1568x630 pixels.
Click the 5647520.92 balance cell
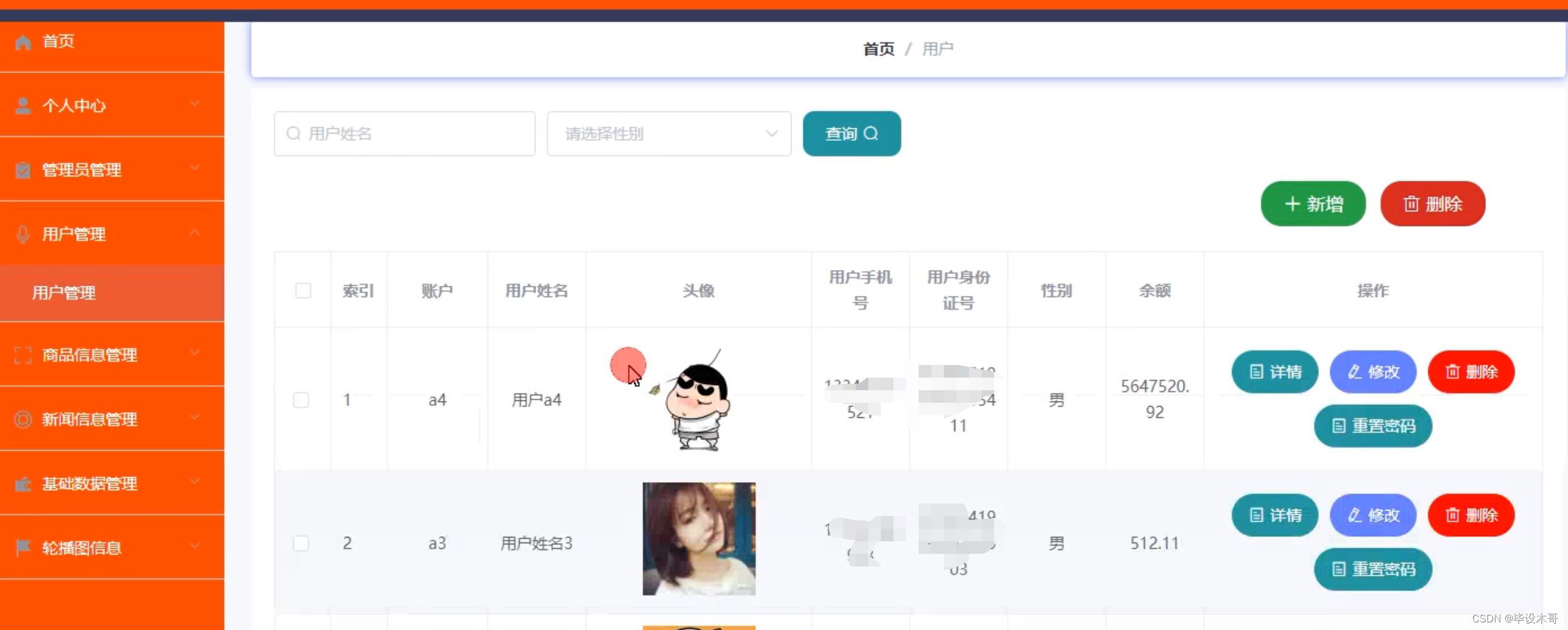click(x=1155, y=399)
